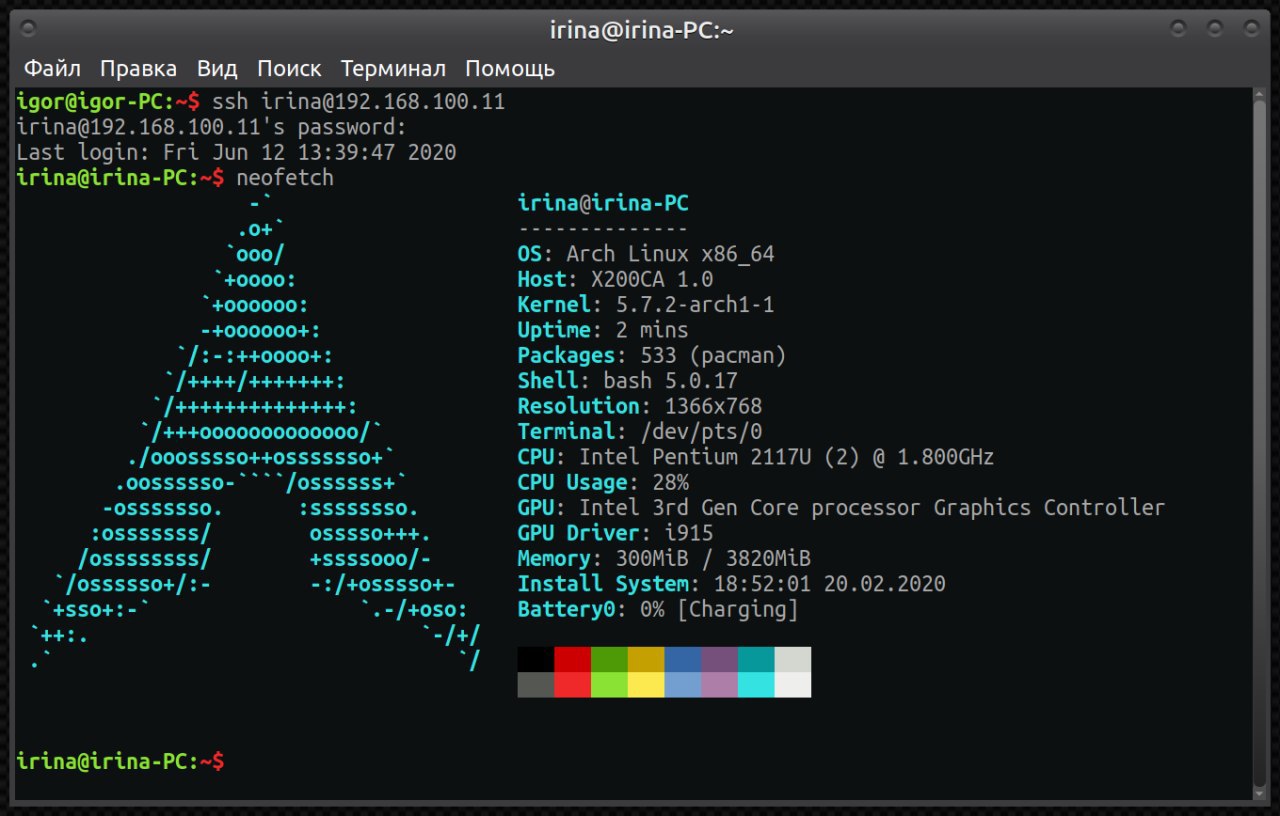Click the 'GPU: Intel 3rd Gen Core' line
Screen dimensions: 1280x816
pos(841,508)
